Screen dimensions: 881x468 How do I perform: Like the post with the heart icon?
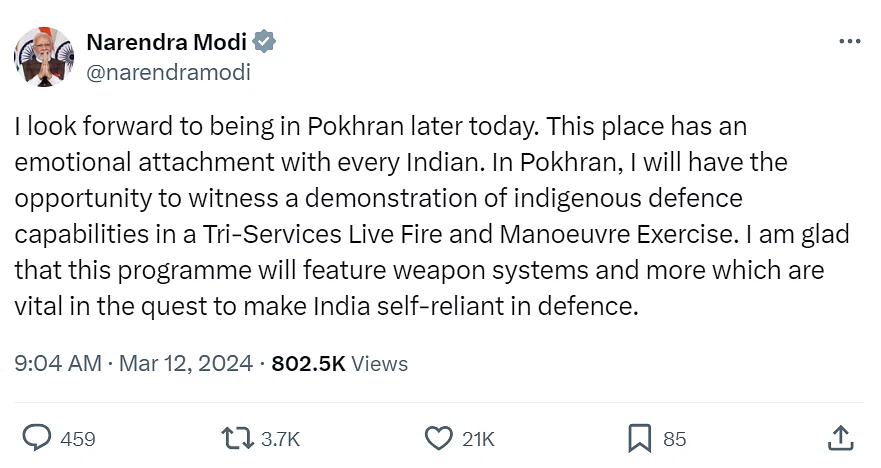coord(439,438)
